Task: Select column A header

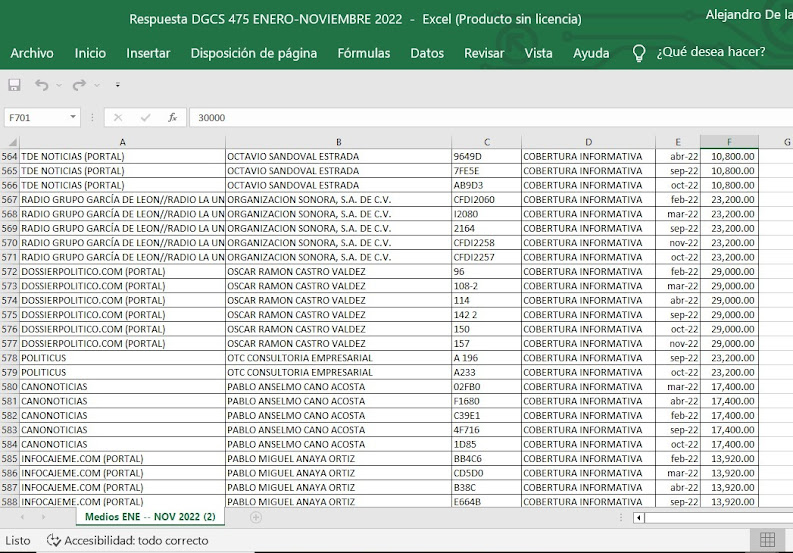Action: pyautogui.click(x=122, y=142)
